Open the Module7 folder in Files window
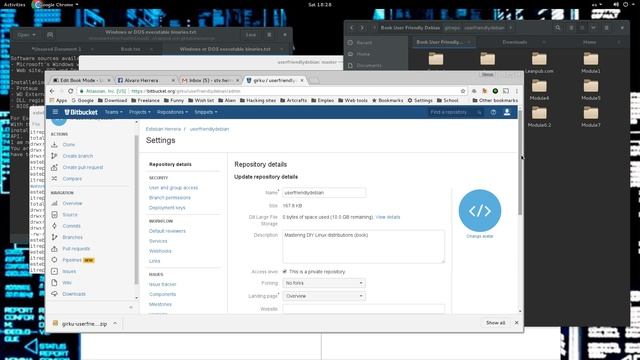Image resolution: width=640 pixels, height=360 pixels. [591, 117]
